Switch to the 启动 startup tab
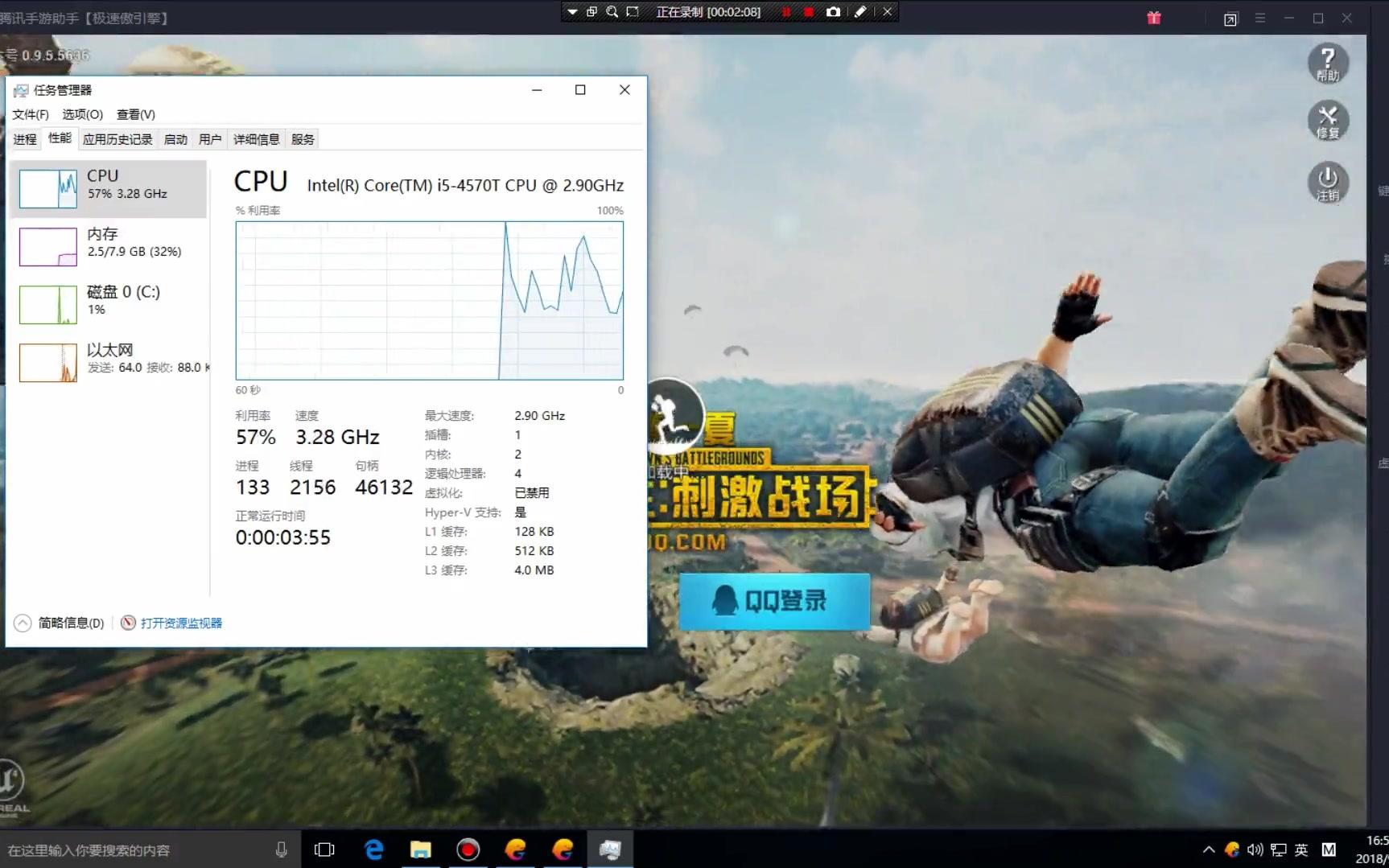This screenshot has width=1389, height=868. click(175, 139)
